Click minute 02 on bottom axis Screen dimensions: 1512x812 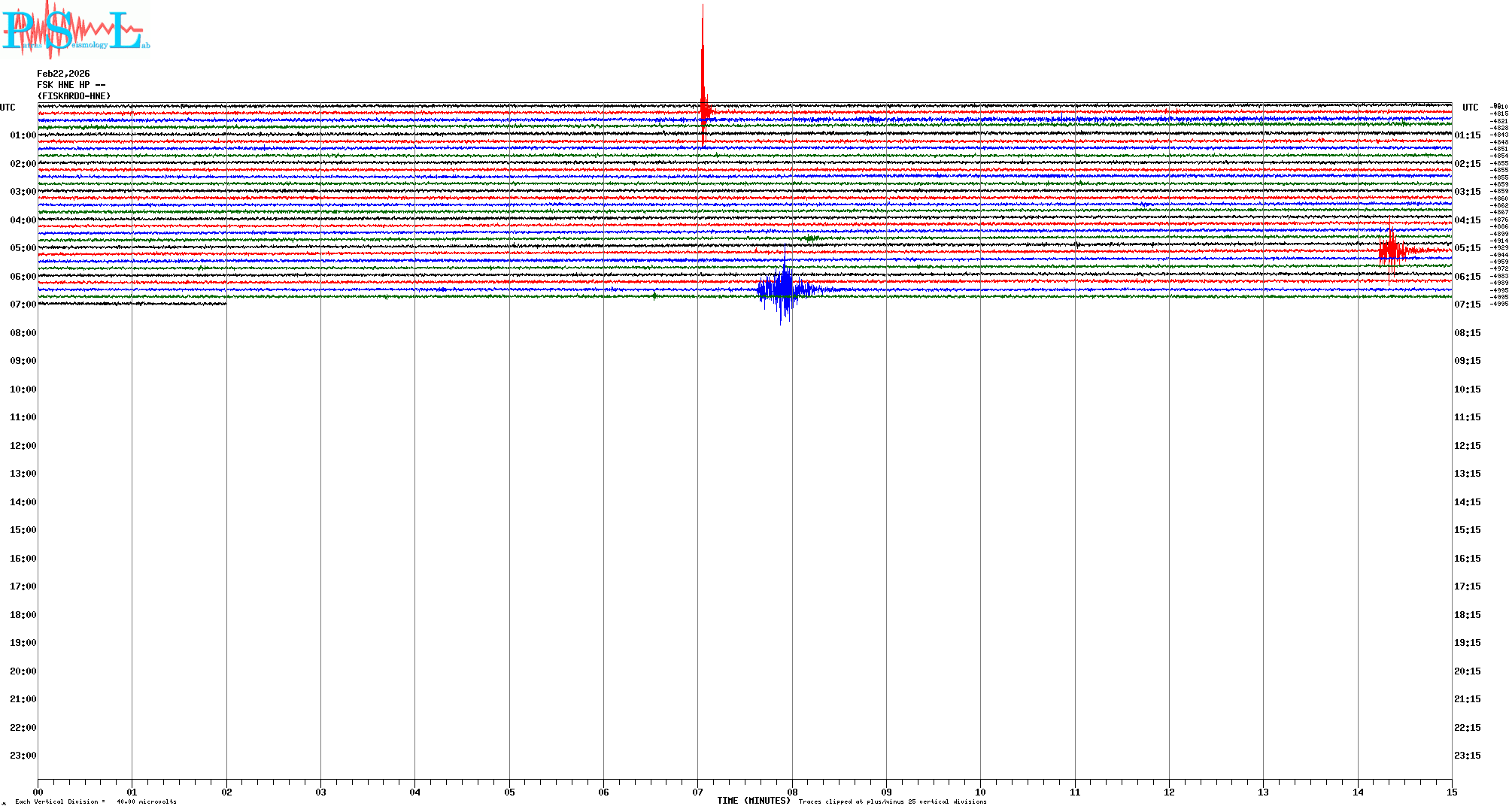[x=226, y=792]
